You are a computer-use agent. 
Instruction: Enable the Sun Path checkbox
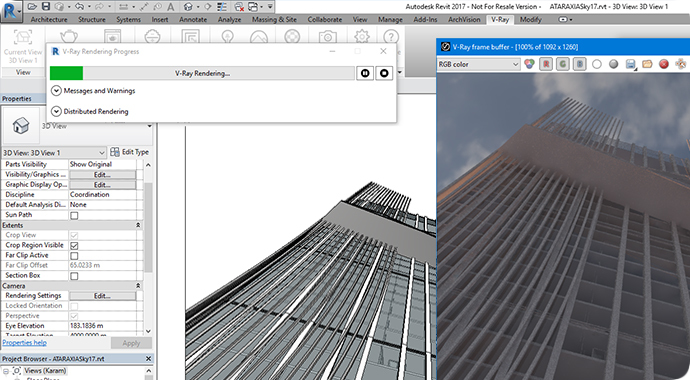[74, 216]
